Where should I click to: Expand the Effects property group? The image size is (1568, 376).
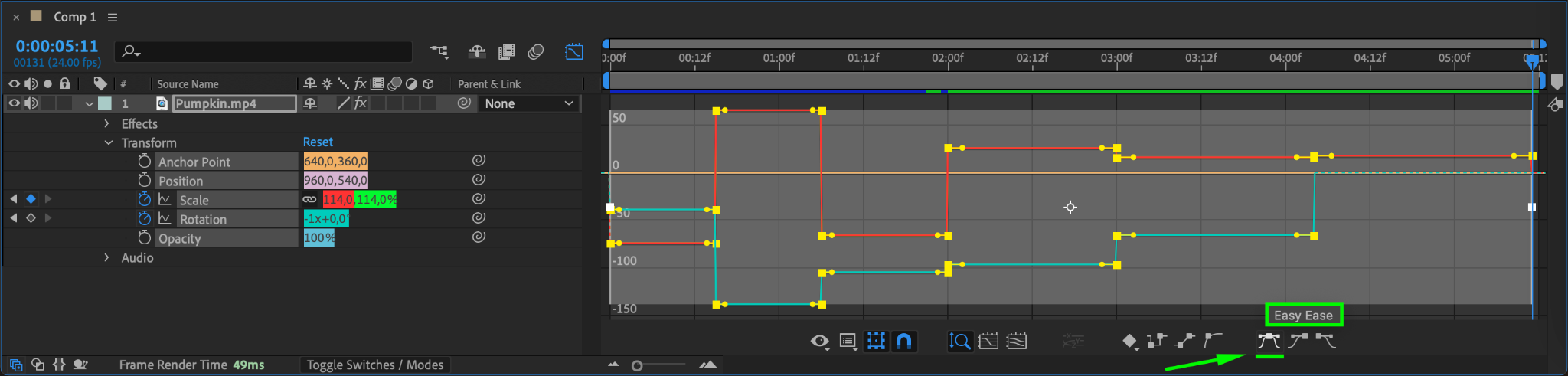[x=106, y=123]
